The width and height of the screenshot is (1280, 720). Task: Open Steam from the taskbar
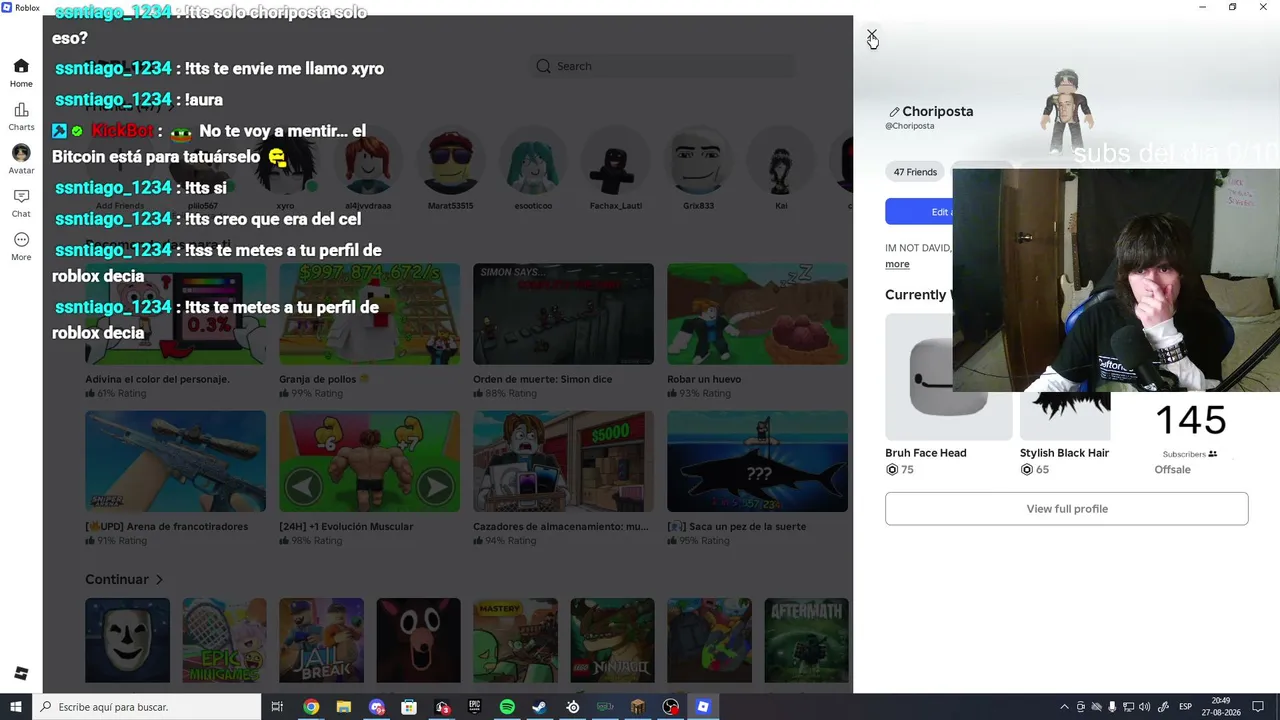click(539, 707)
